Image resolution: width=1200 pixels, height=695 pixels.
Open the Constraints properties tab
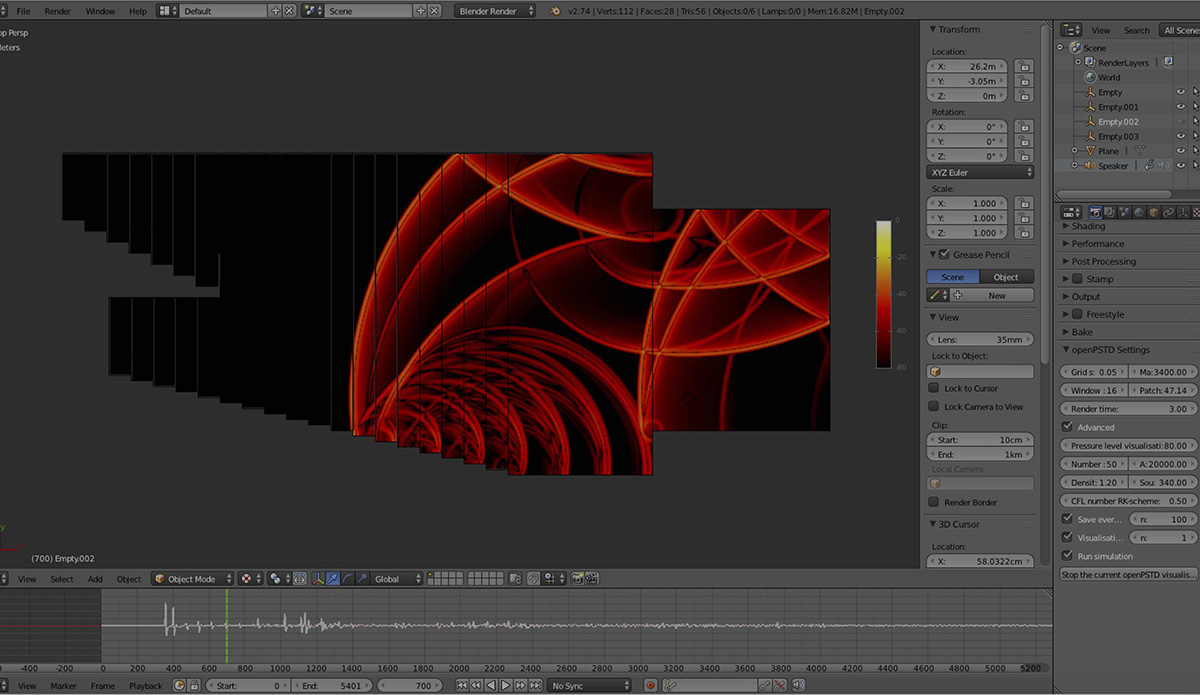click(1168, 212)
